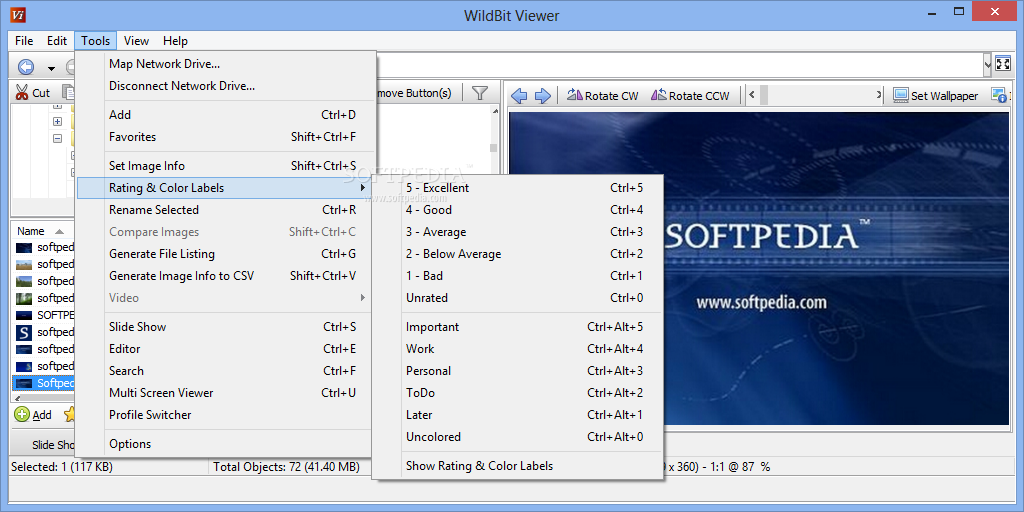Set the image as wallpaper

pyautogui.click(x=935, y=96)
